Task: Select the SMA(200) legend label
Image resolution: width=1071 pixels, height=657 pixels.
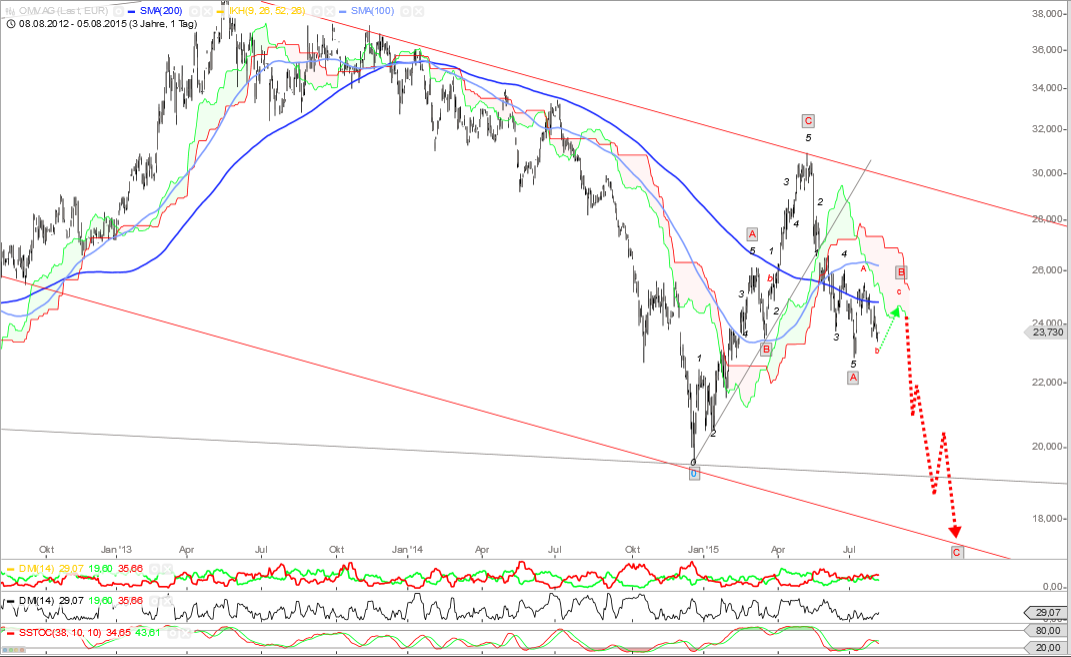Action: click(160, 10)
